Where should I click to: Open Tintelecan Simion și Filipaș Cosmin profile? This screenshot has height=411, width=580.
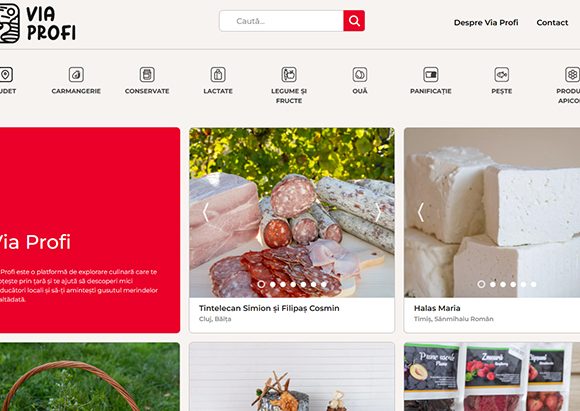pos(269,308)
